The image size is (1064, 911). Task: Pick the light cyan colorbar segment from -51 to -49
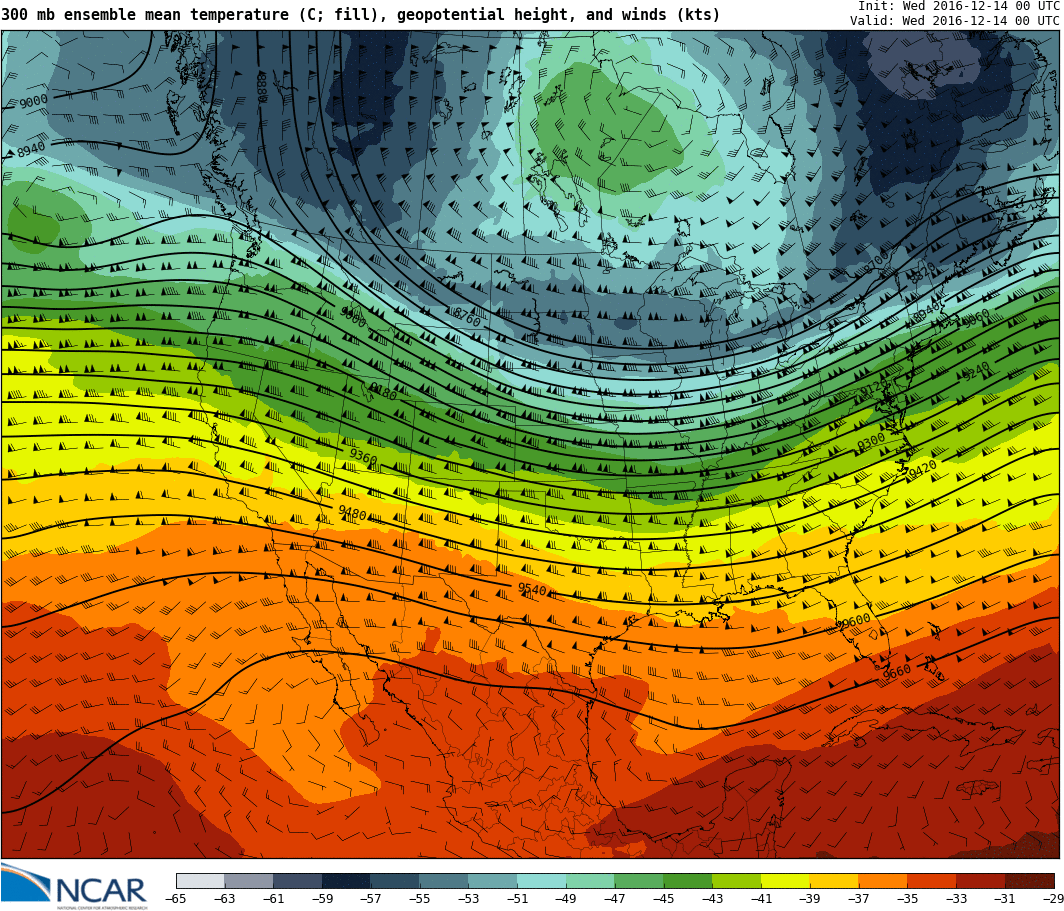[x=542, y=881]
